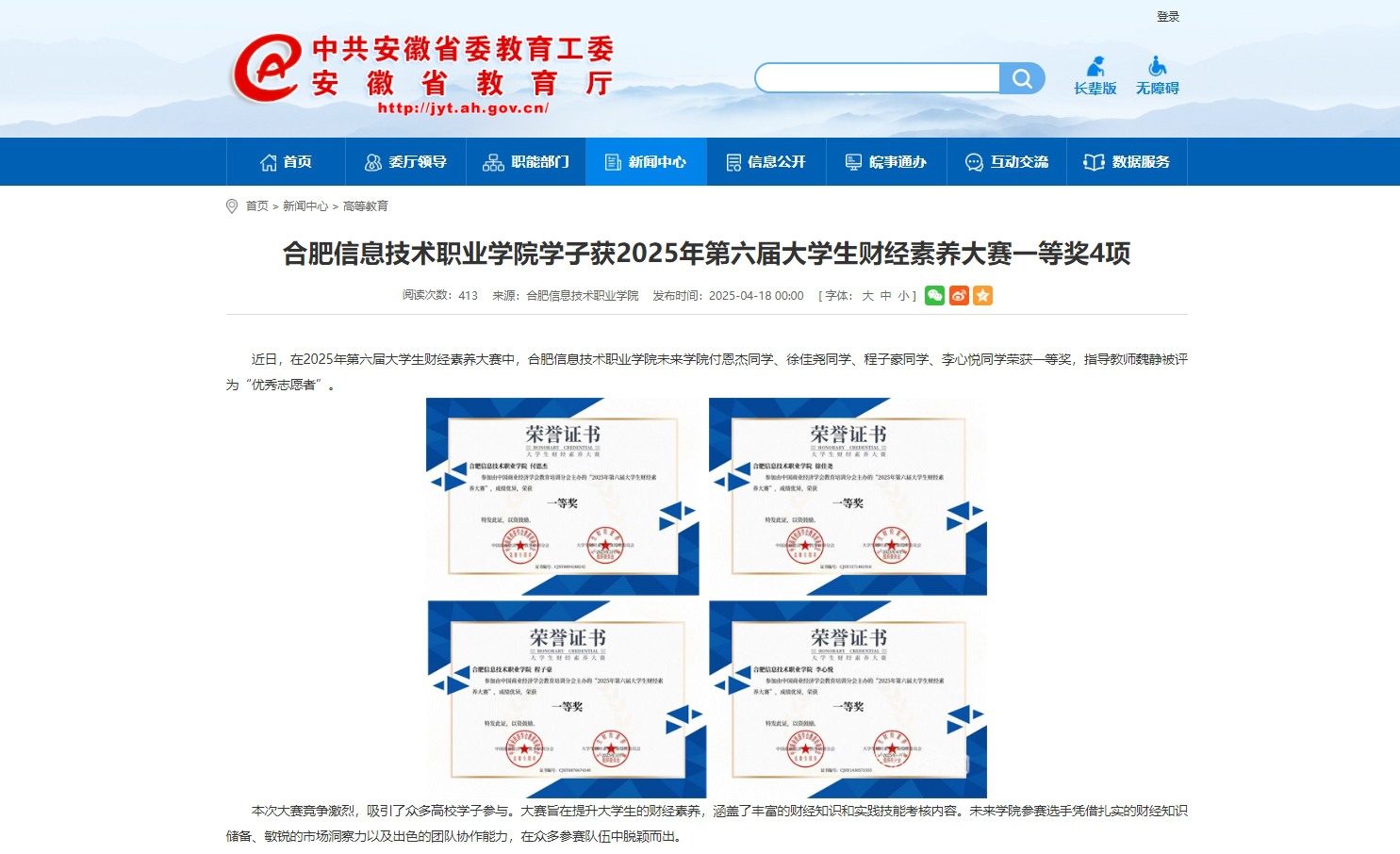Set article font size to 大

coord(866,295)
